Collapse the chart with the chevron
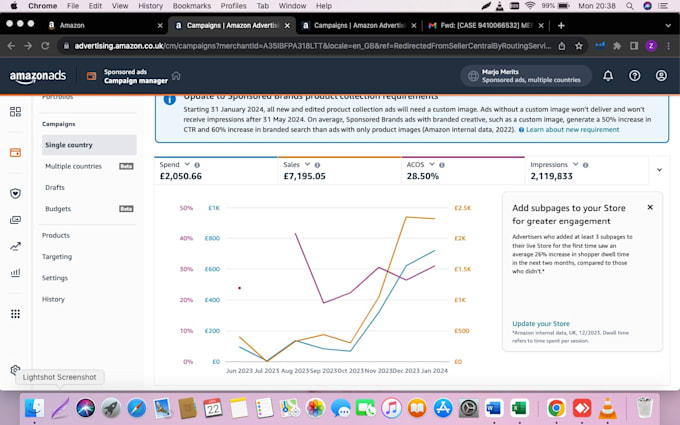Image resolution: width=680 pixels, height=425 pixels. tap(659, 170)
